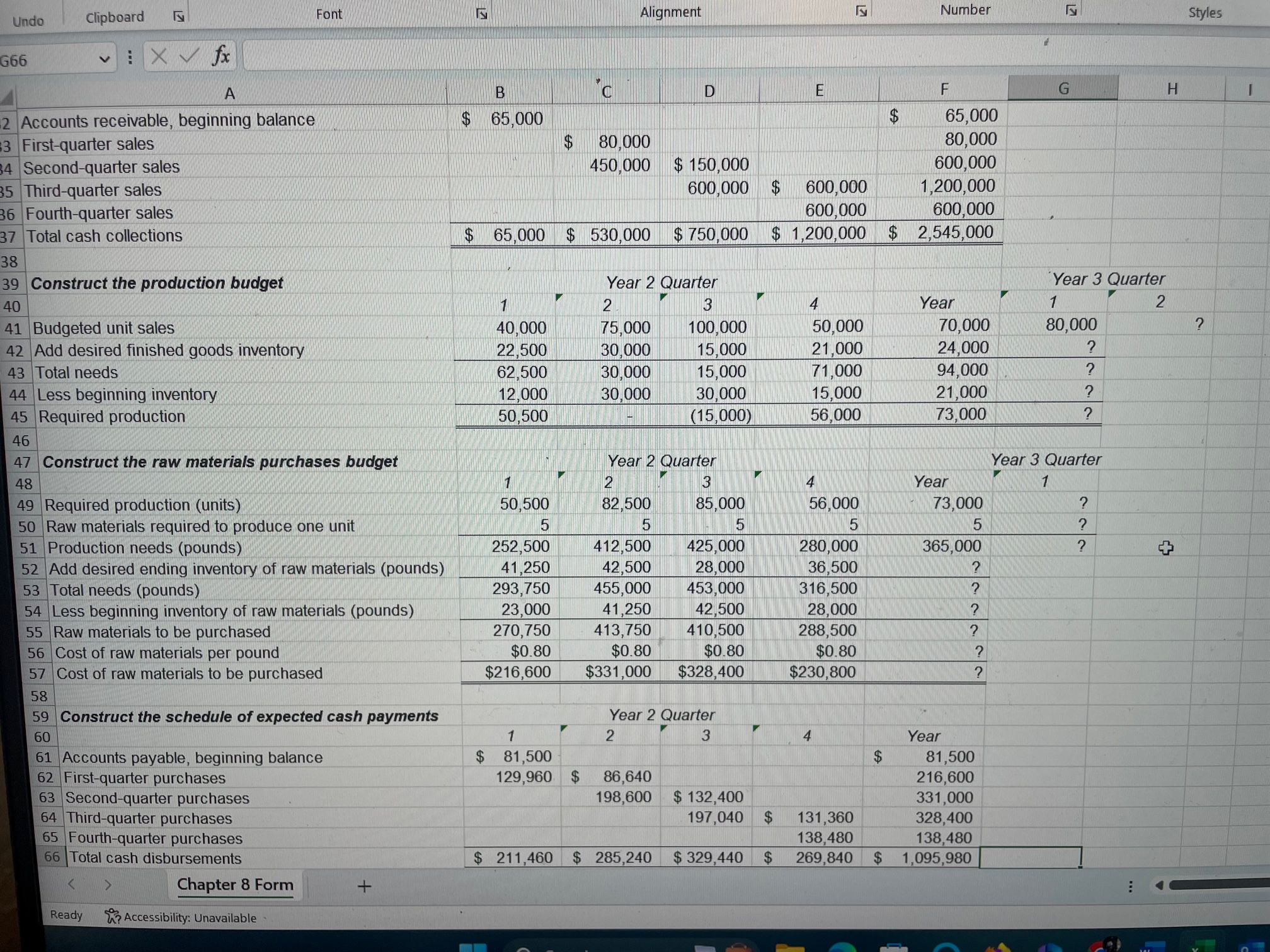Image resolution: width=1270 pixels, height=952 pixels.
Task: Add a new worksheet with the plus button
Action: pos(365,887)
